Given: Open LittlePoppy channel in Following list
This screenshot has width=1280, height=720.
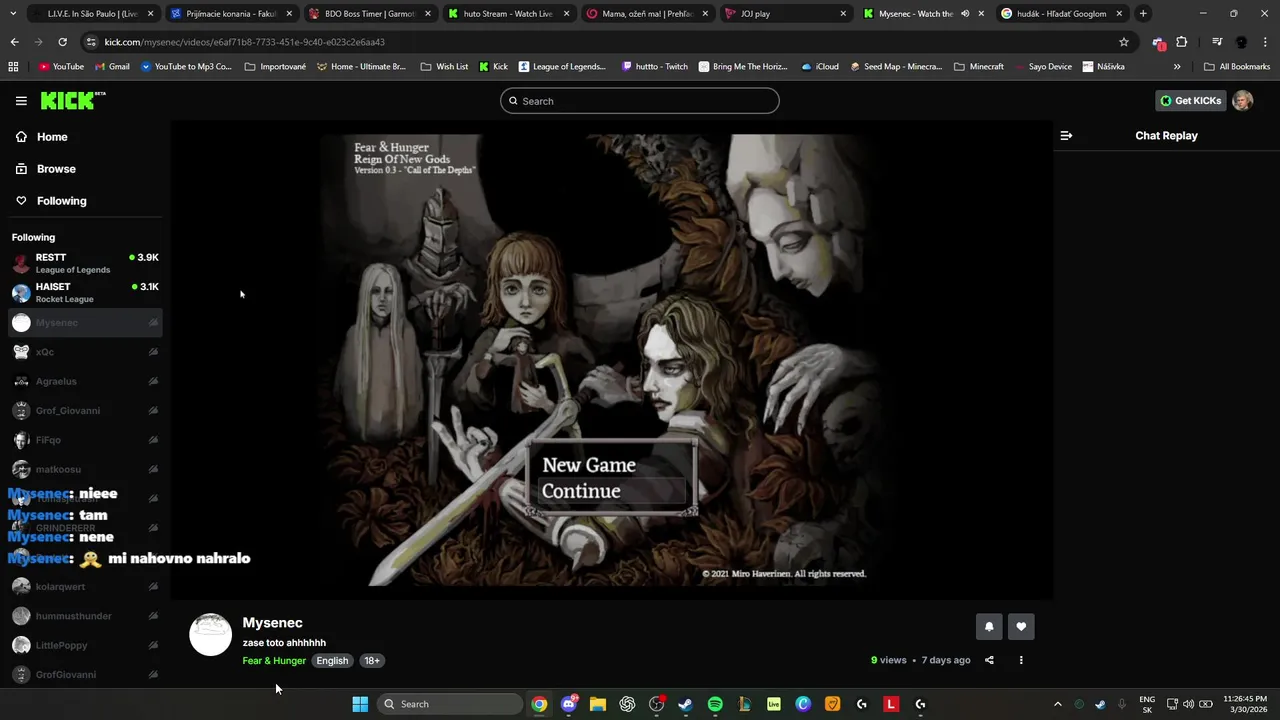Looking at the screenshot, I should point(85,645).
